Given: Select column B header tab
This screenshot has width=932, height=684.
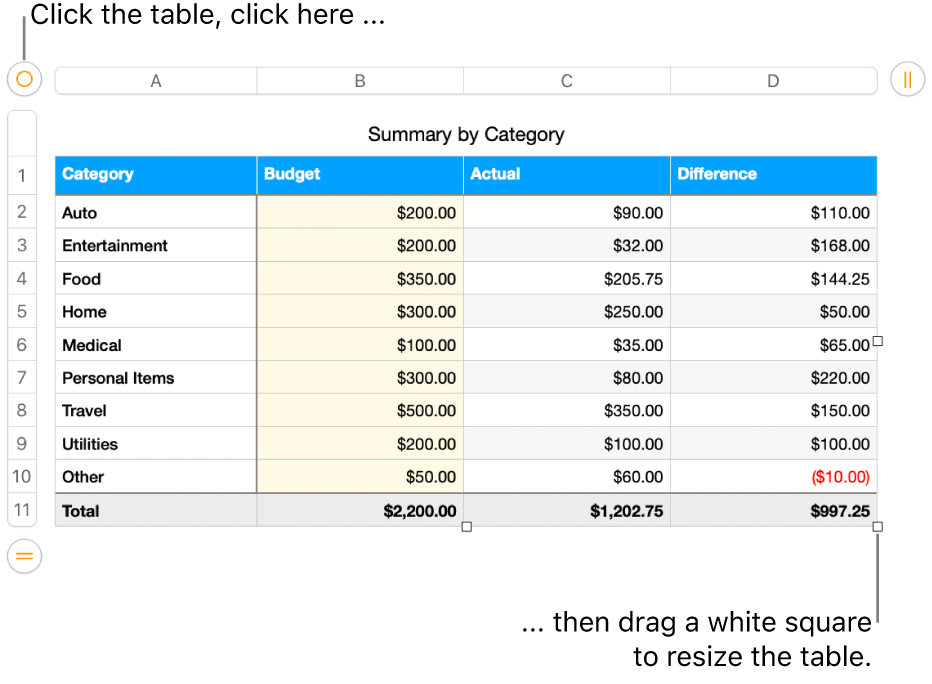Looking at the screenshot, I should 360,81.
